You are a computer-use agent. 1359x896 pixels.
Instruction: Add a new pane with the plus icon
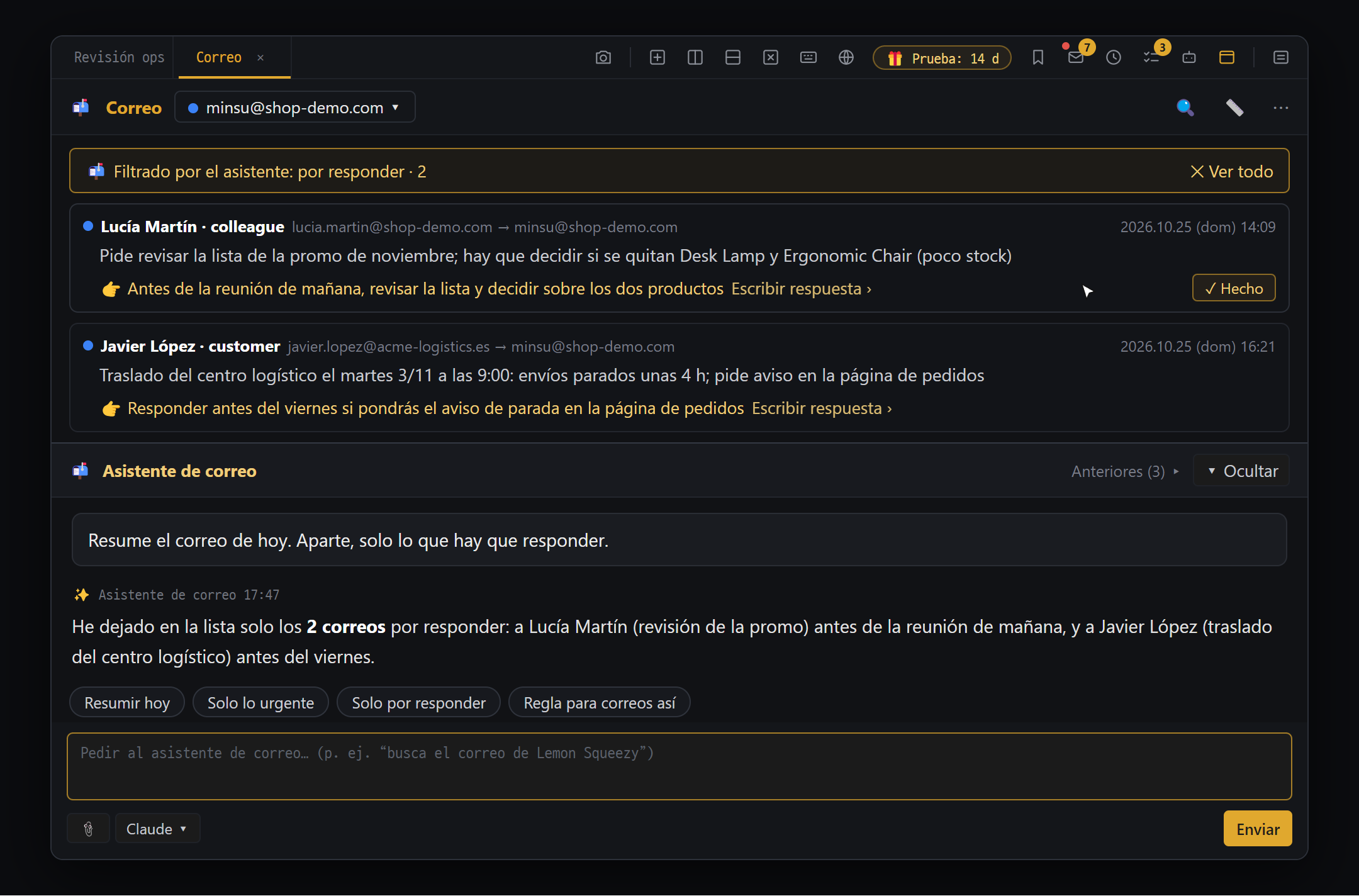click(x=657, y=58)
